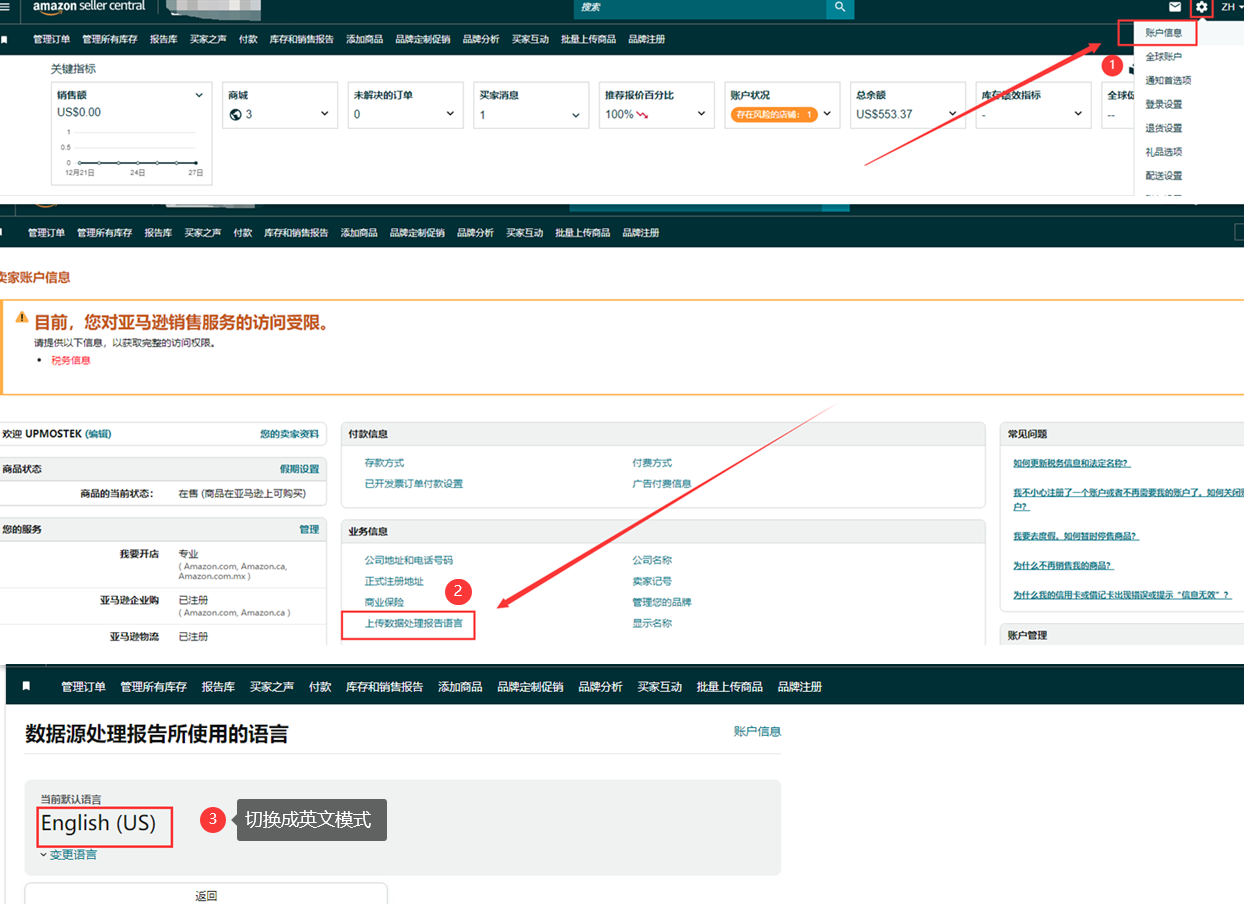Click the bookmark icon left of 管理订单 on dashboard
Viewport: 1244px width, 904px height.
5,39
